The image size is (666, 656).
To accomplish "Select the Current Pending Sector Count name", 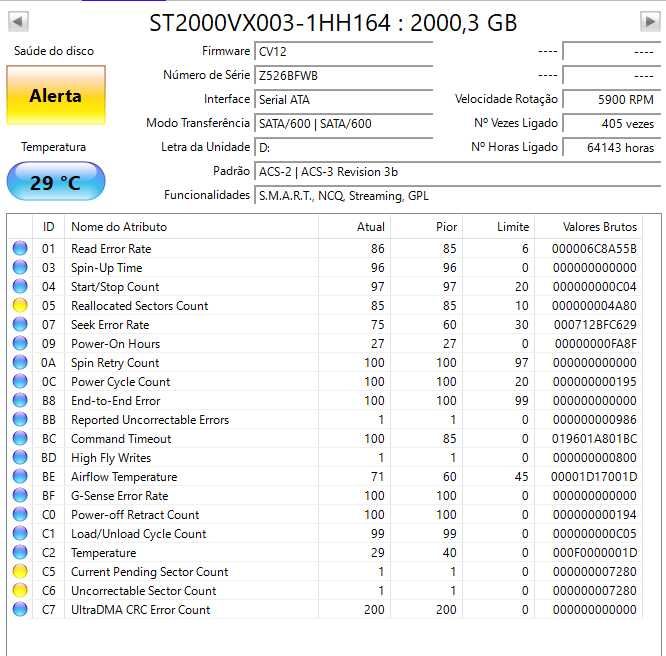I will point(150,572).
